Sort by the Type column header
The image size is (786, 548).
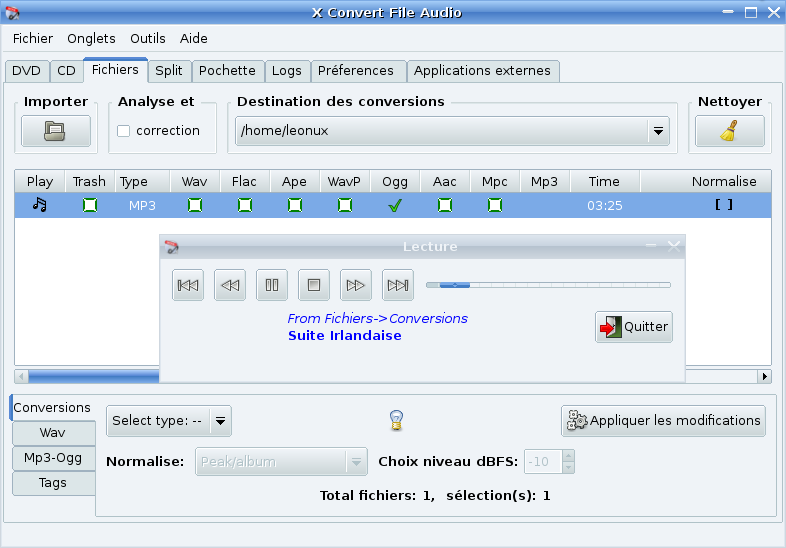click(142, 181)
